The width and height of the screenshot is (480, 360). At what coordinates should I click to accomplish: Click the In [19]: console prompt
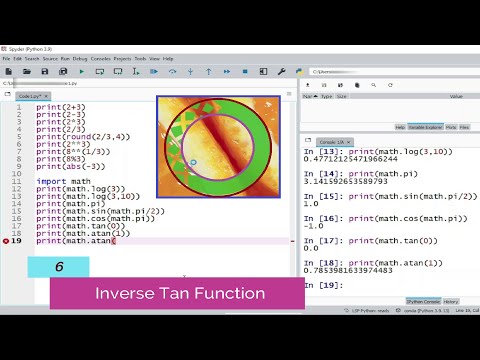click(323, 285)
